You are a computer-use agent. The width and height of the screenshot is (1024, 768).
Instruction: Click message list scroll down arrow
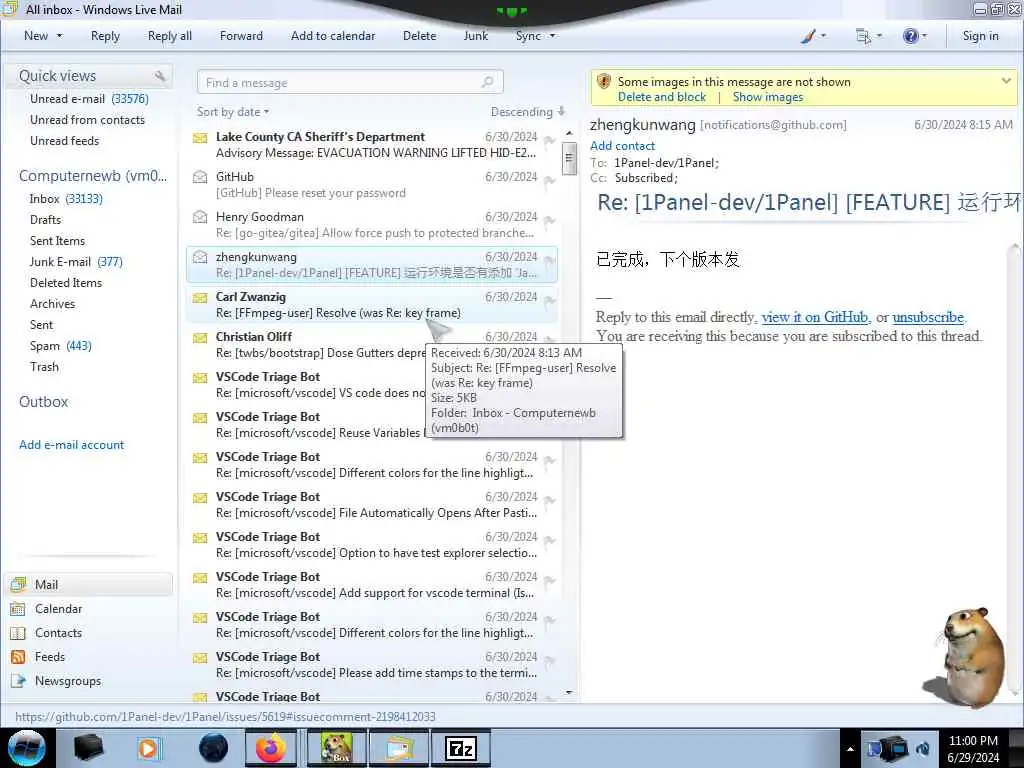tap(569, 692)
